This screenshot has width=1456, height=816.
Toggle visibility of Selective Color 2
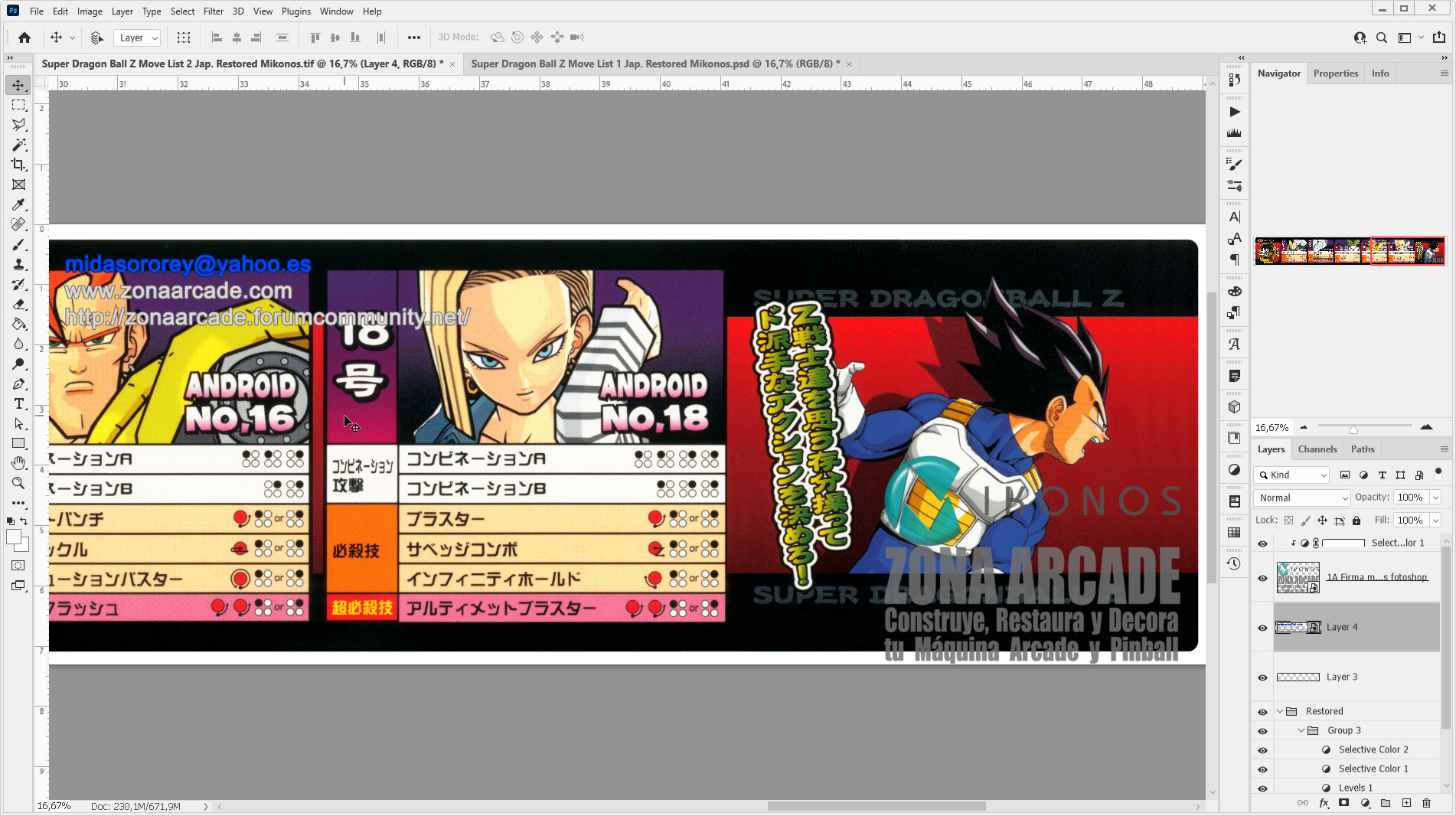(1262, 749)
